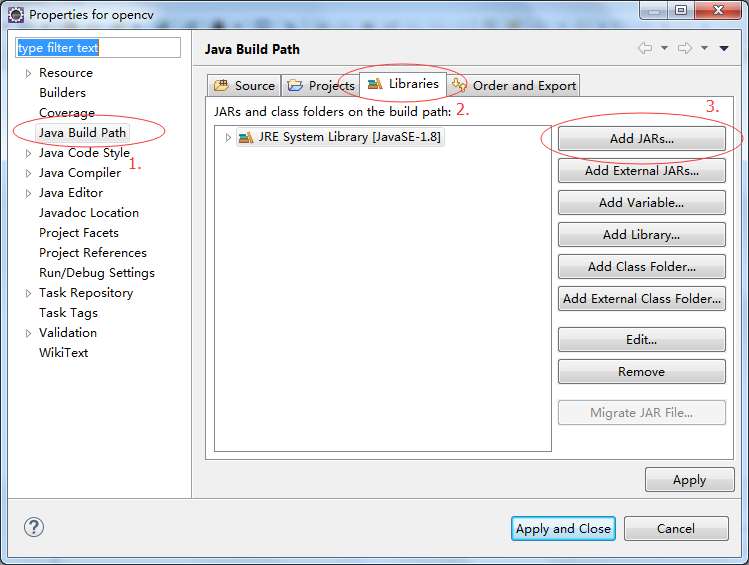The height and width of the screenshot is (565, 749).
Task: Expand the Task Repository node
Action: coord(28,293)
